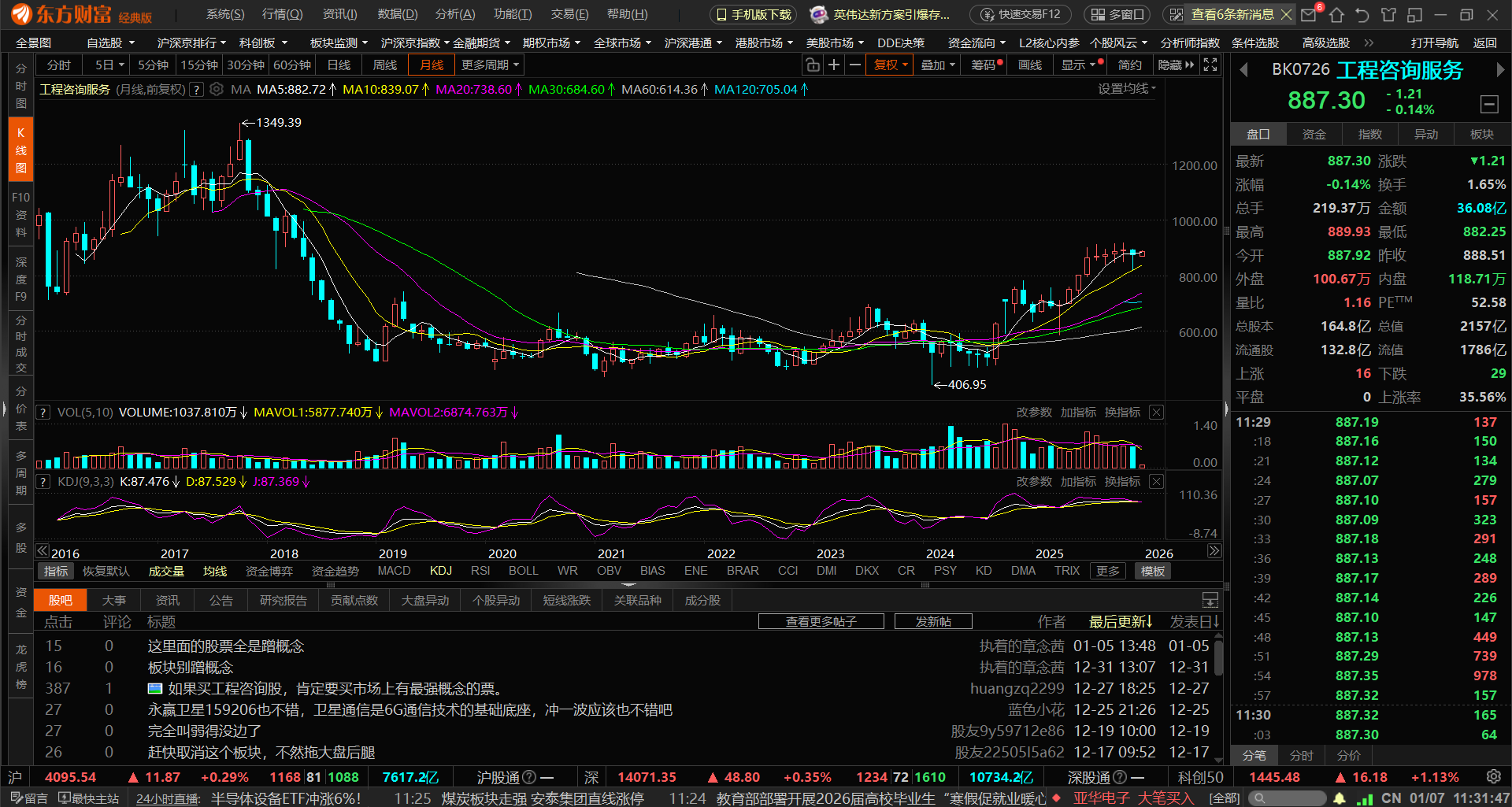Open the 显示 display dropdown
Image resolution: width=1512 pixels, height=807 pixels.
1080,65
